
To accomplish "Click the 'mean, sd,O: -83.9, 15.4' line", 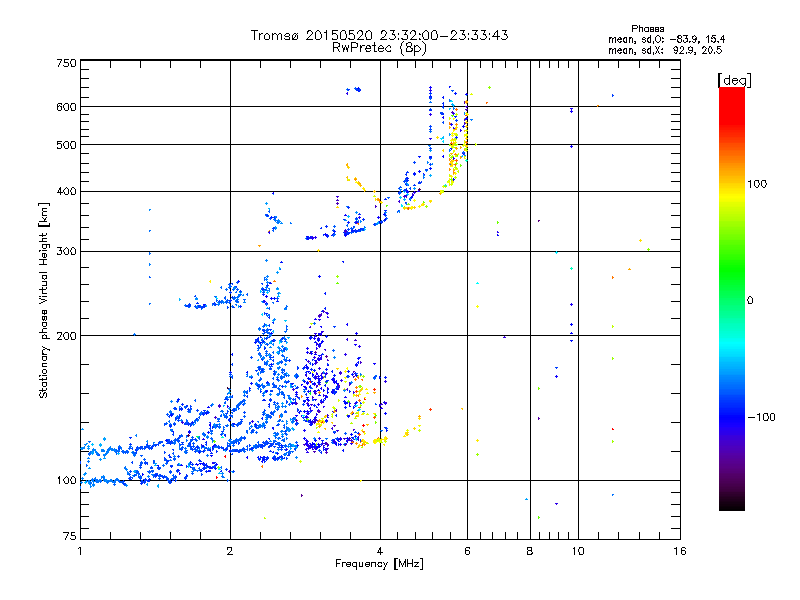I will tap(666, 39).
